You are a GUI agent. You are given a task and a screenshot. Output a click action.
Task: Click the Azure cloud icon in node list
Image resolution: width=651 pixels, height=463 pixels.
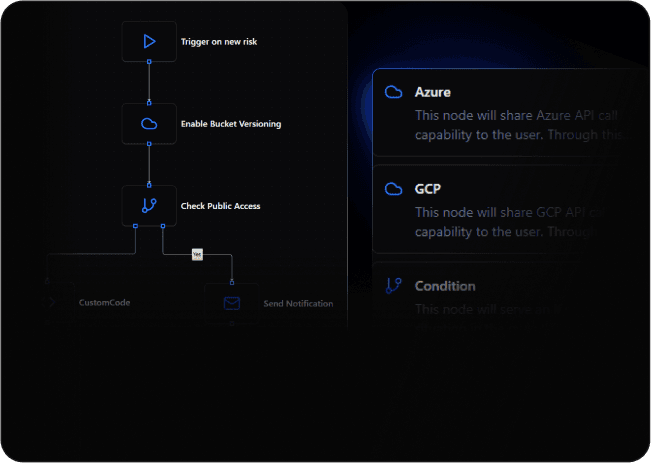tap(393, 92)
